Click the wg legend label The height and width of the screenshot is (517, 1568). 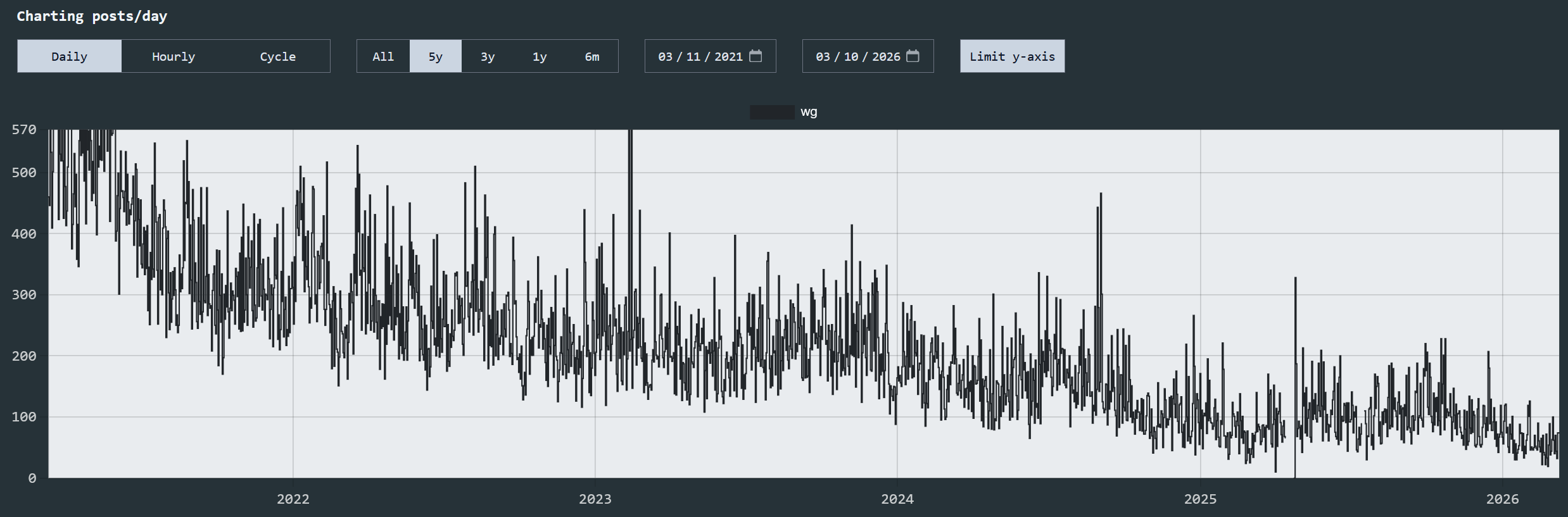coord(809,112)
